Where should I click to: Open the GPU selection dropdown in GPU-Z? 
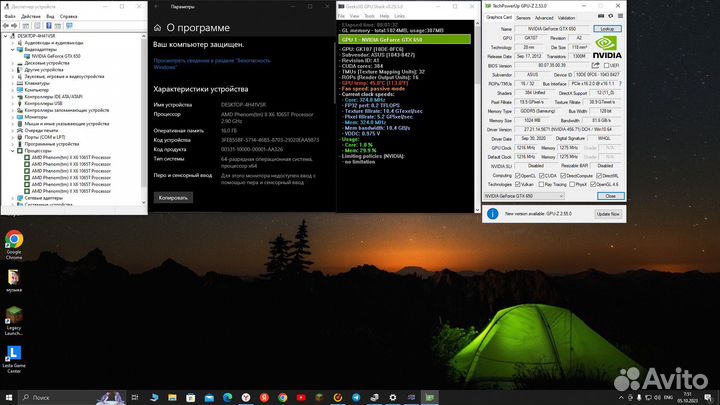524,196
